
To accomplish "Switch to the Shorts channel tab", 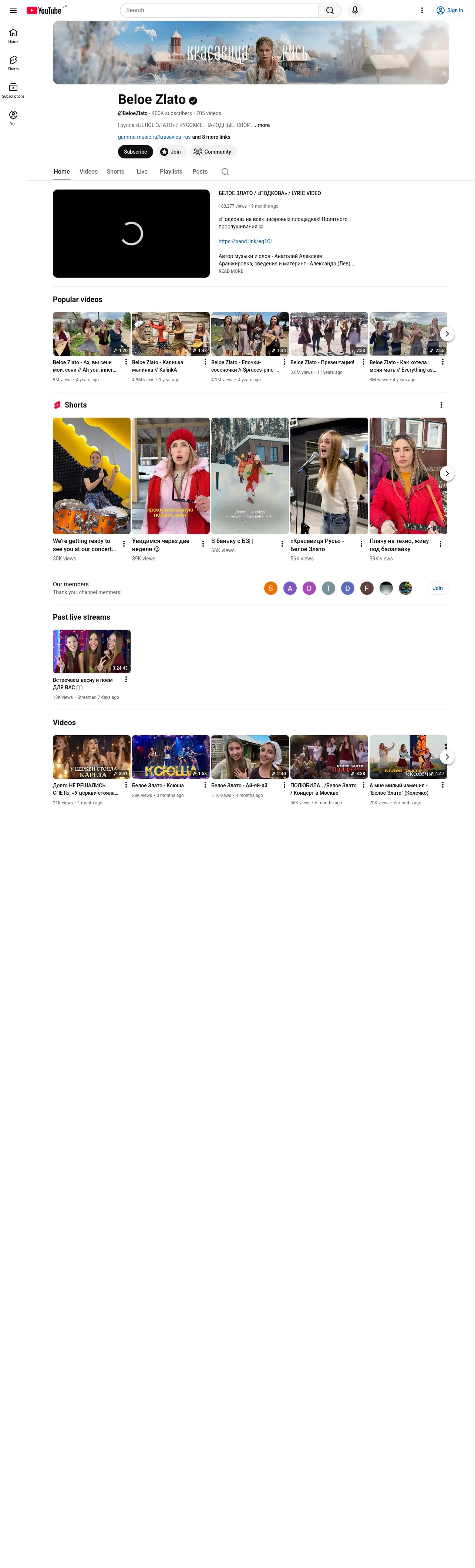I will point(115,172).
